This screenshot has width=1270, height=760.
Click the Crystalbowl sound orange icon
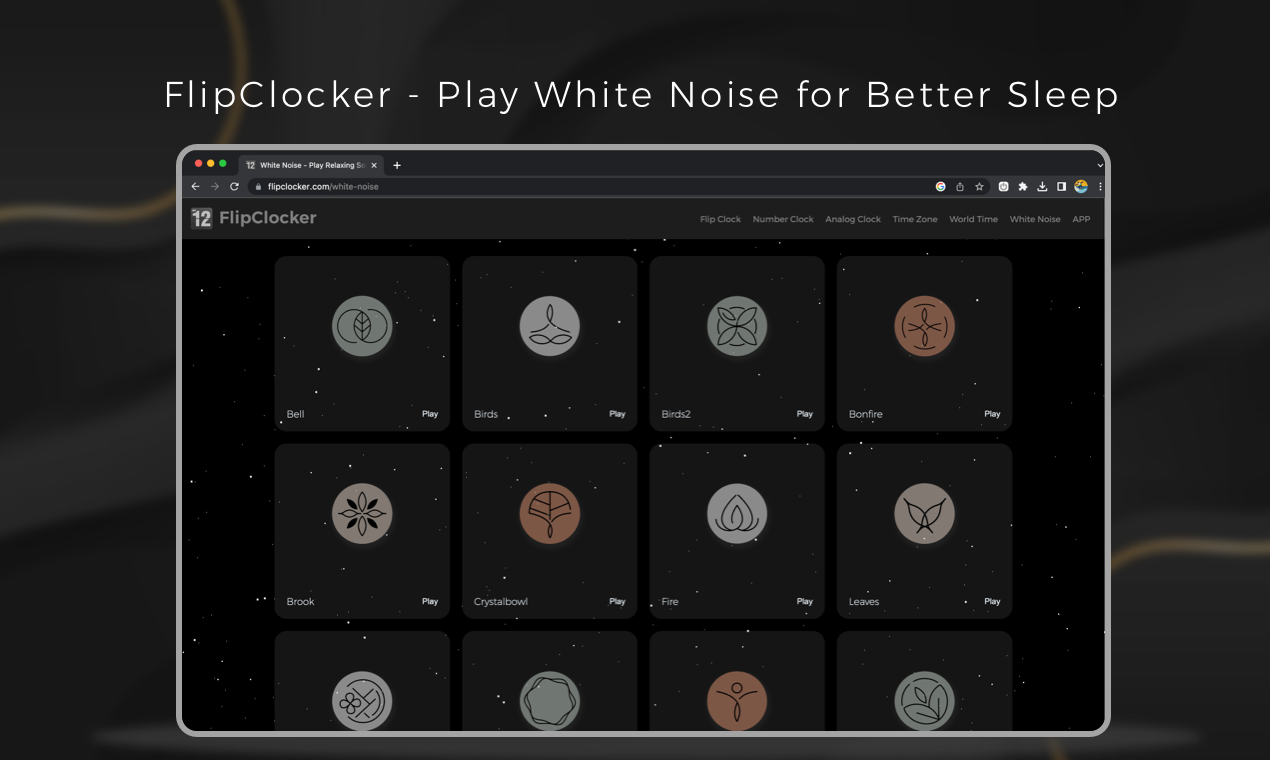click(x=550, y=514)
